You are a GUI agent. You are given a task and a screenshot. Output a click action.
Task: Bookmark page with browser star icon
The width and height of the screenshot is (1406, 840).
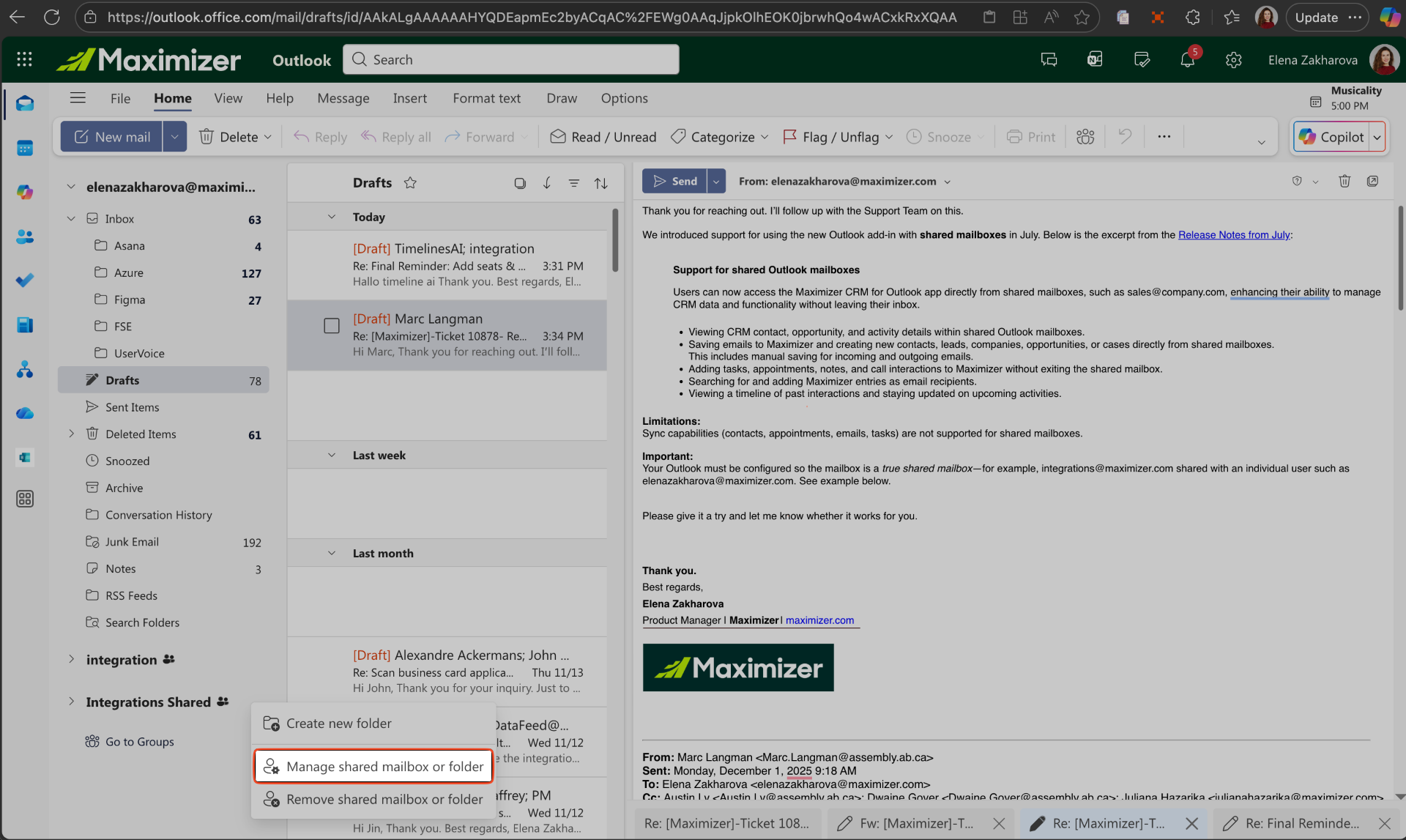click(x=1082, y=18)
